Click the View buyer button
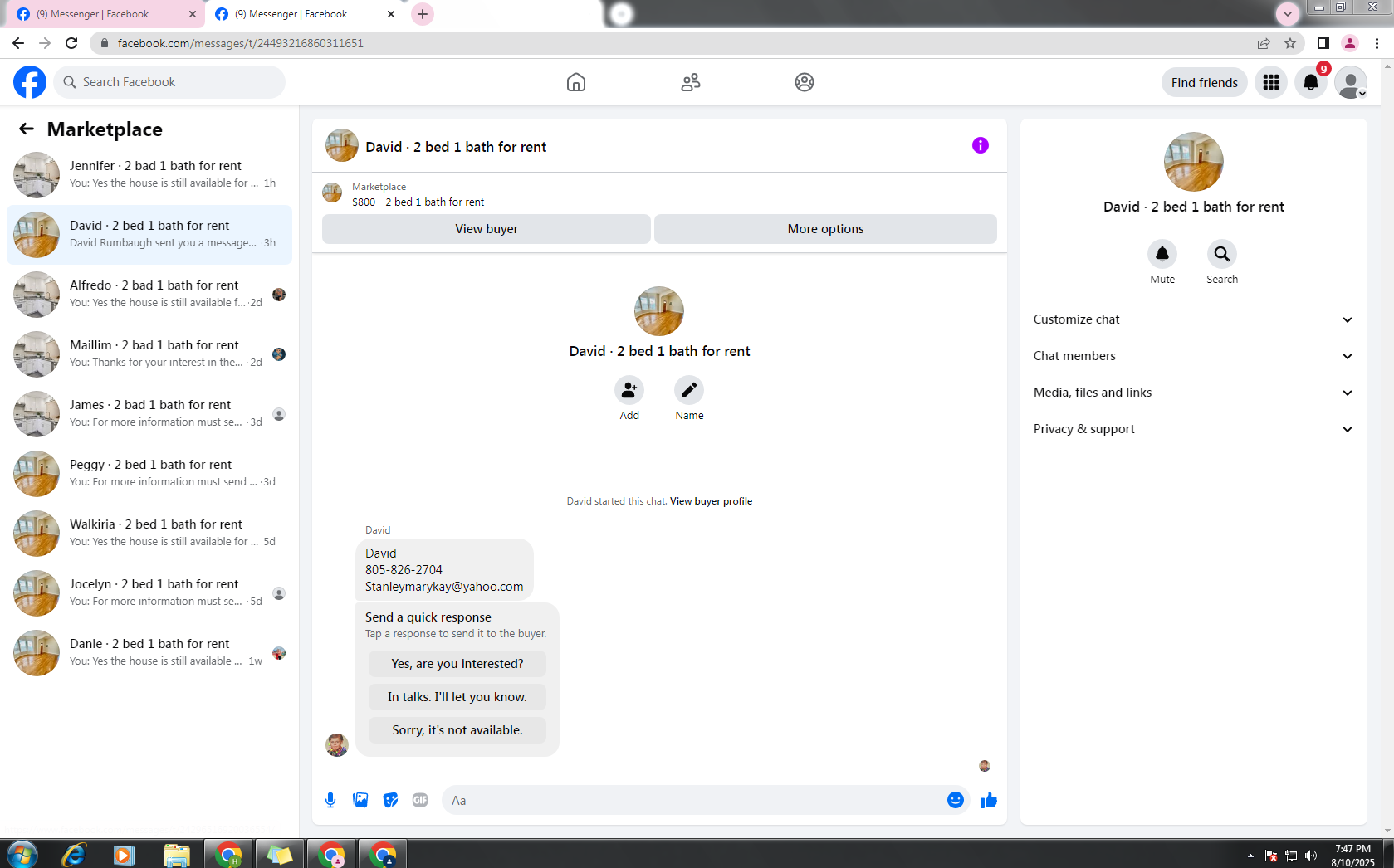 tap(487, 229)
